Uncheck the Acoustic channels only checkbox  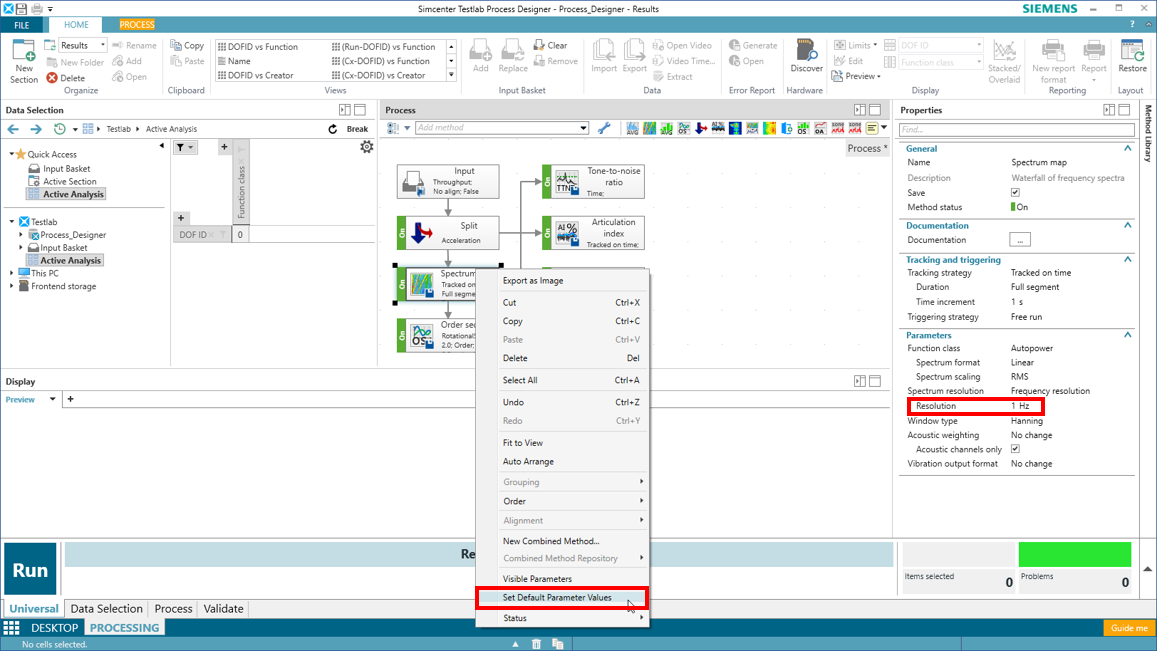1015,449
